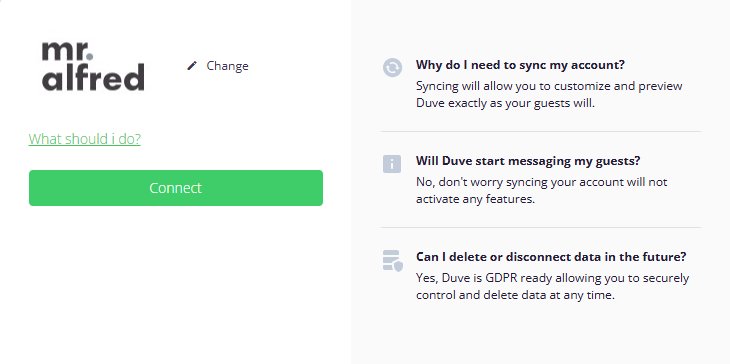Click the sync arrows icon

392,67
